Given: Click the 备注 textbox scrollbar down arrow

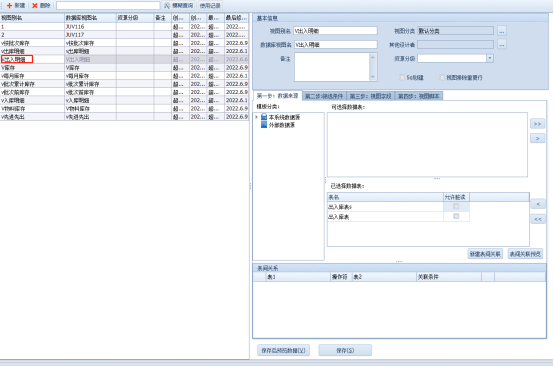Looking at the screenshot, I should (x=373, y=77).
